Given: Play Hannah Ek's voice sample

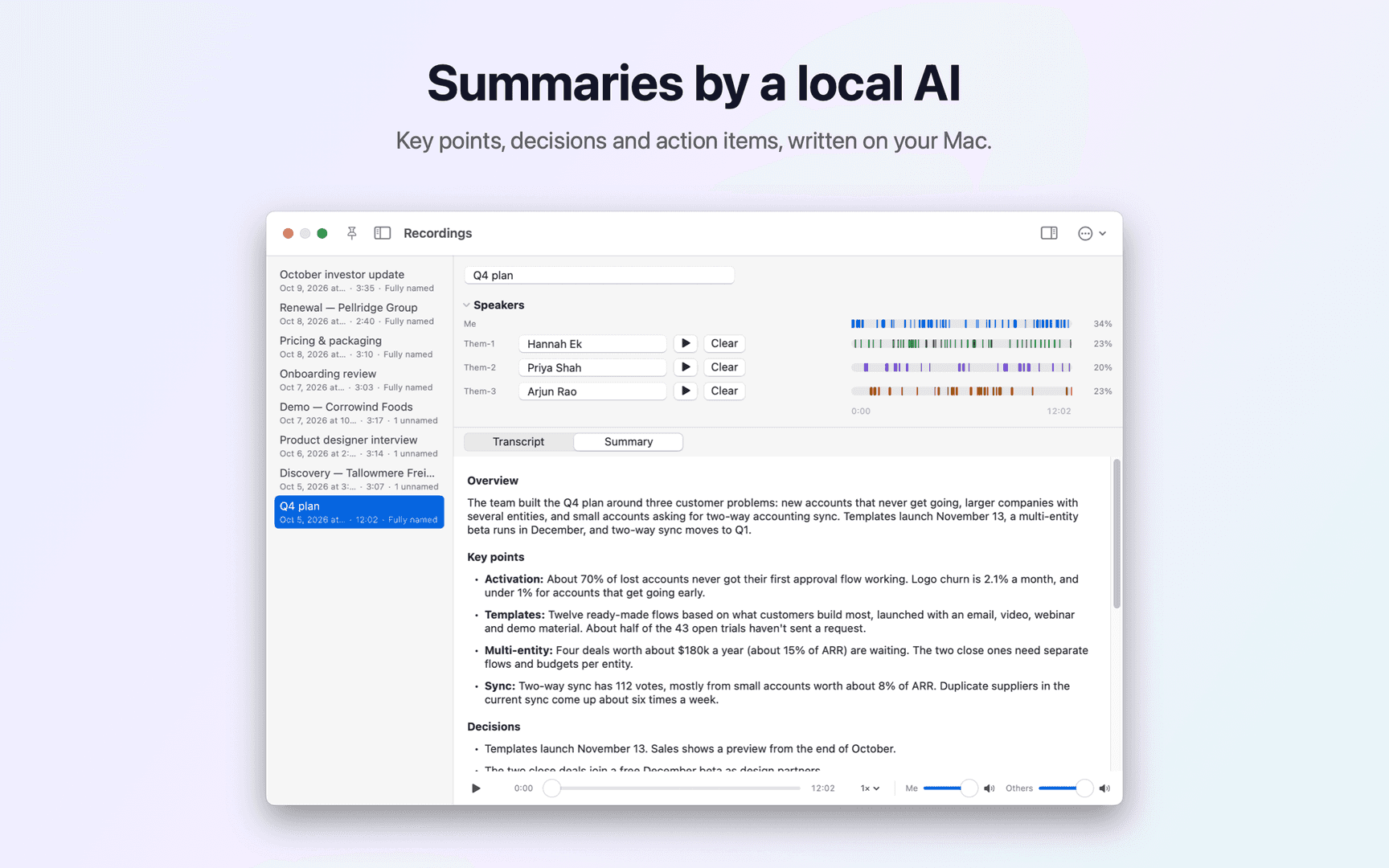Looking at the screenshot, I should (685, 343).
